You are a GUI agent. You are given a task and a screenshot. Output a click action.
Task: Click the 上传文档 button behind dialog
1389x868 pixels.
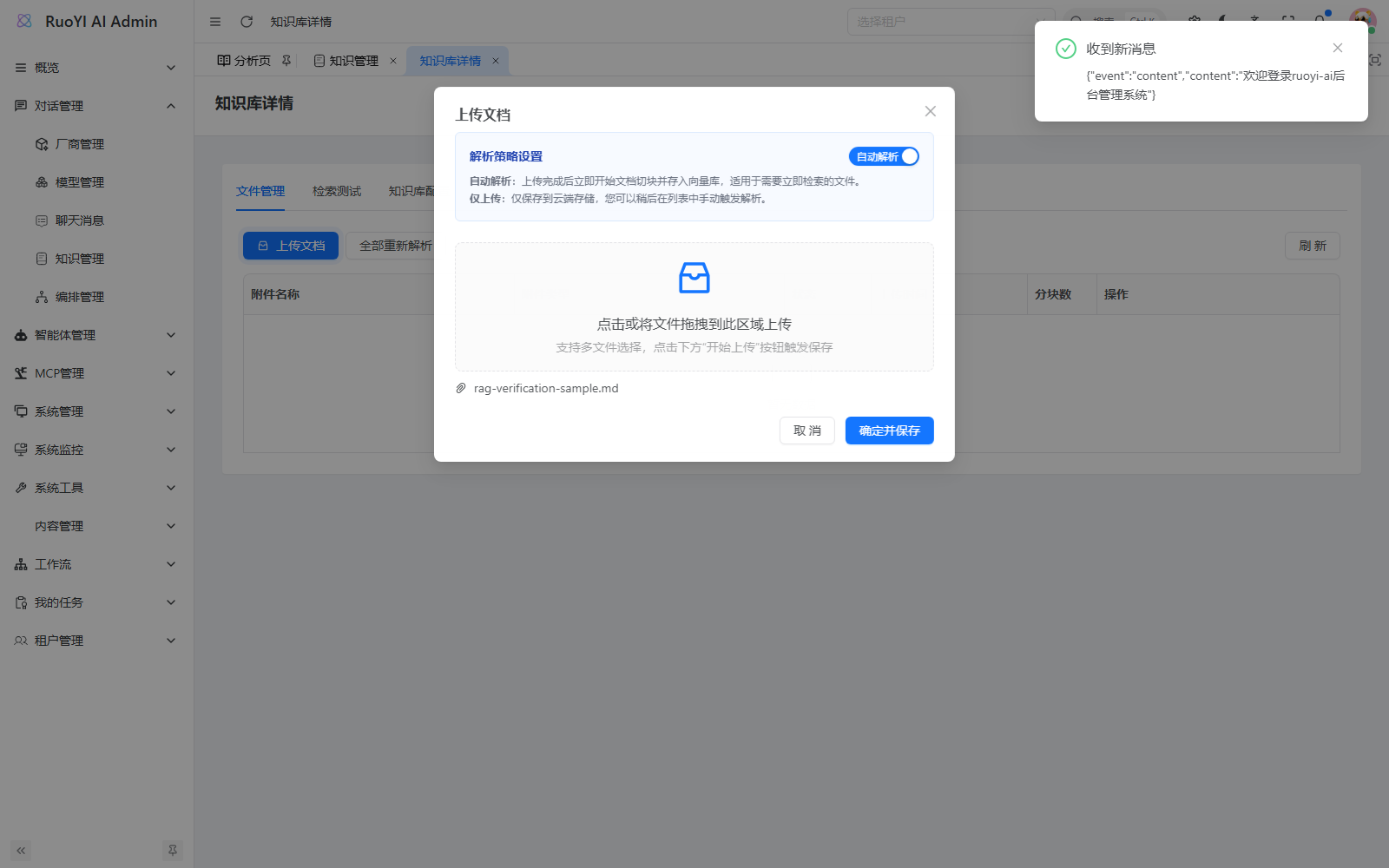tap(291, 246)
